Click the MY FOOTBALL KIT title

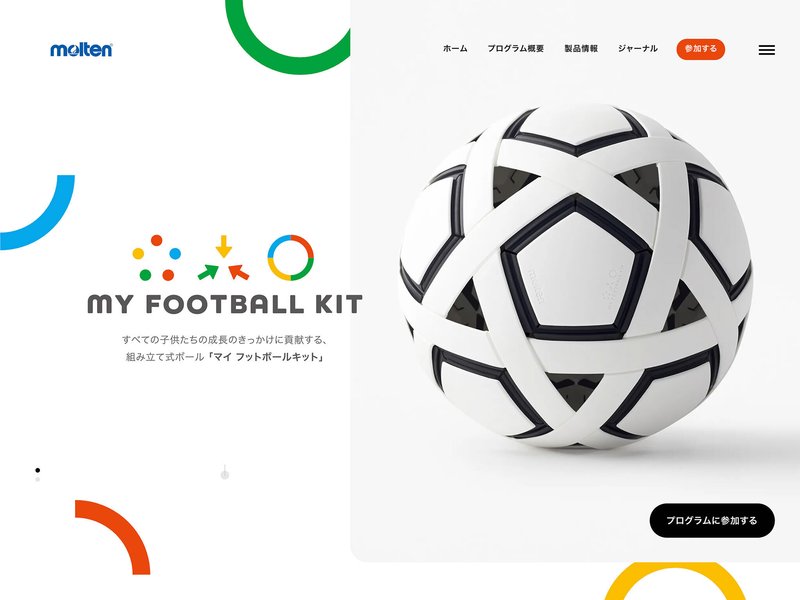pos(225,304)
